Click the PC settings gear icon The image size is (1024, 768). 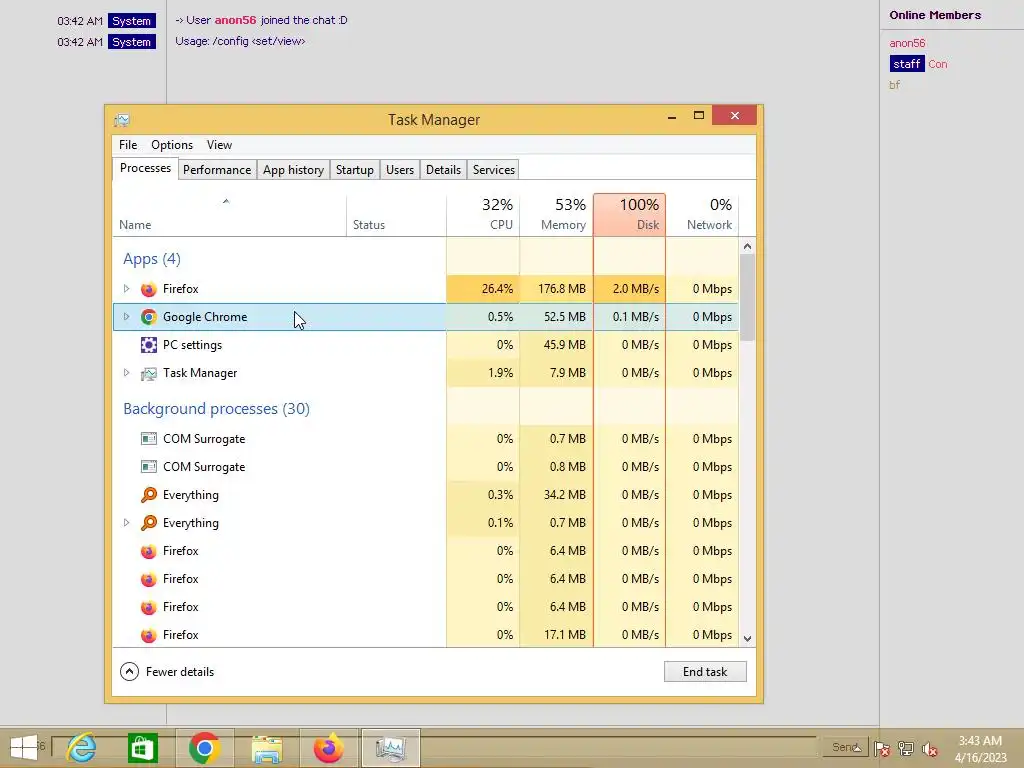coord(149,345)
